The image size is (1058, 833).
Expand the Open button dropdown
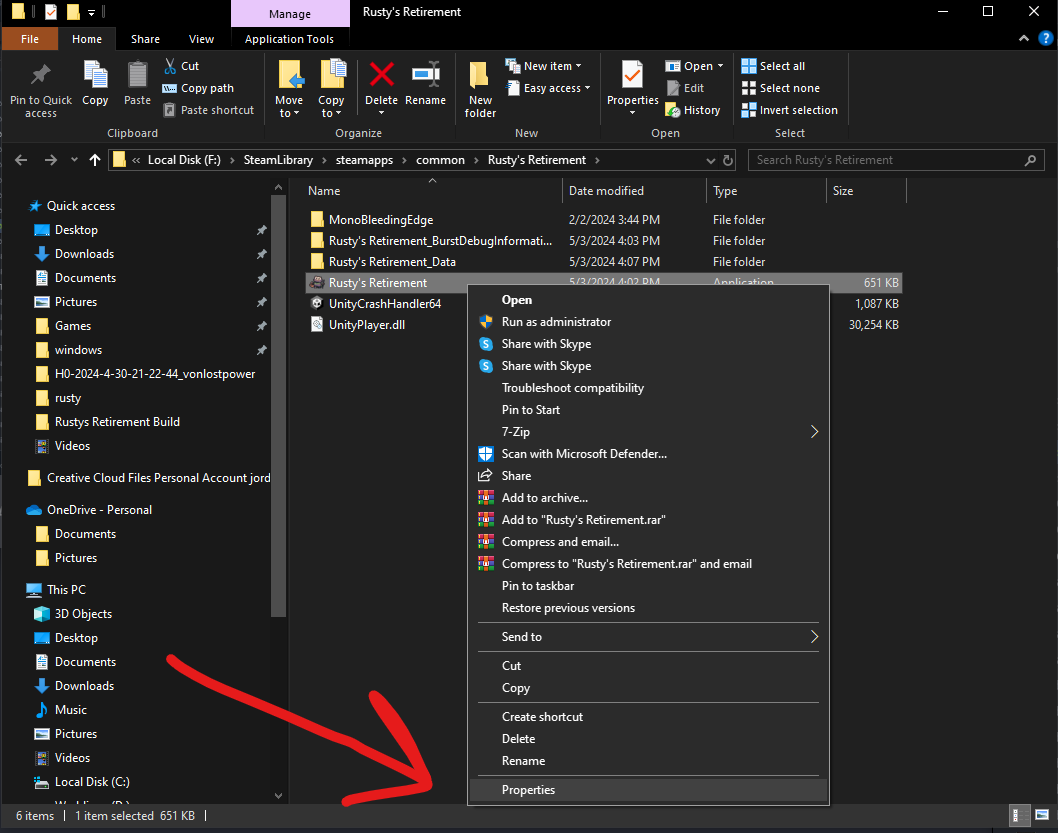coord(721,66)
